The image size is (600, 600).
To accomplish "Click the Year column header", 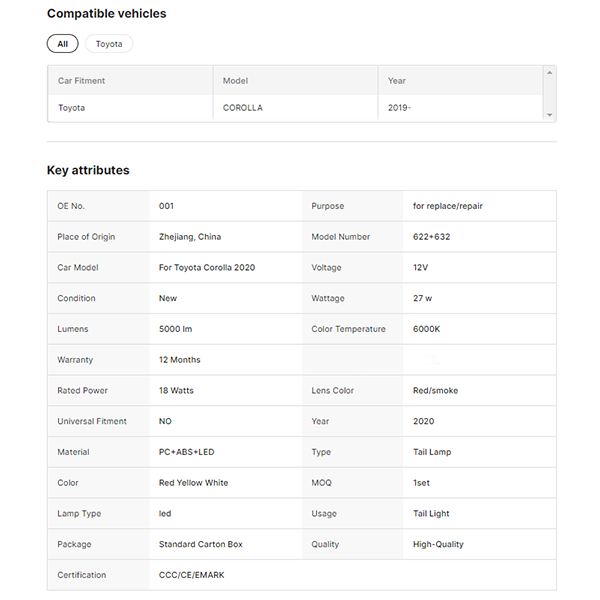I will coord(397,81).
